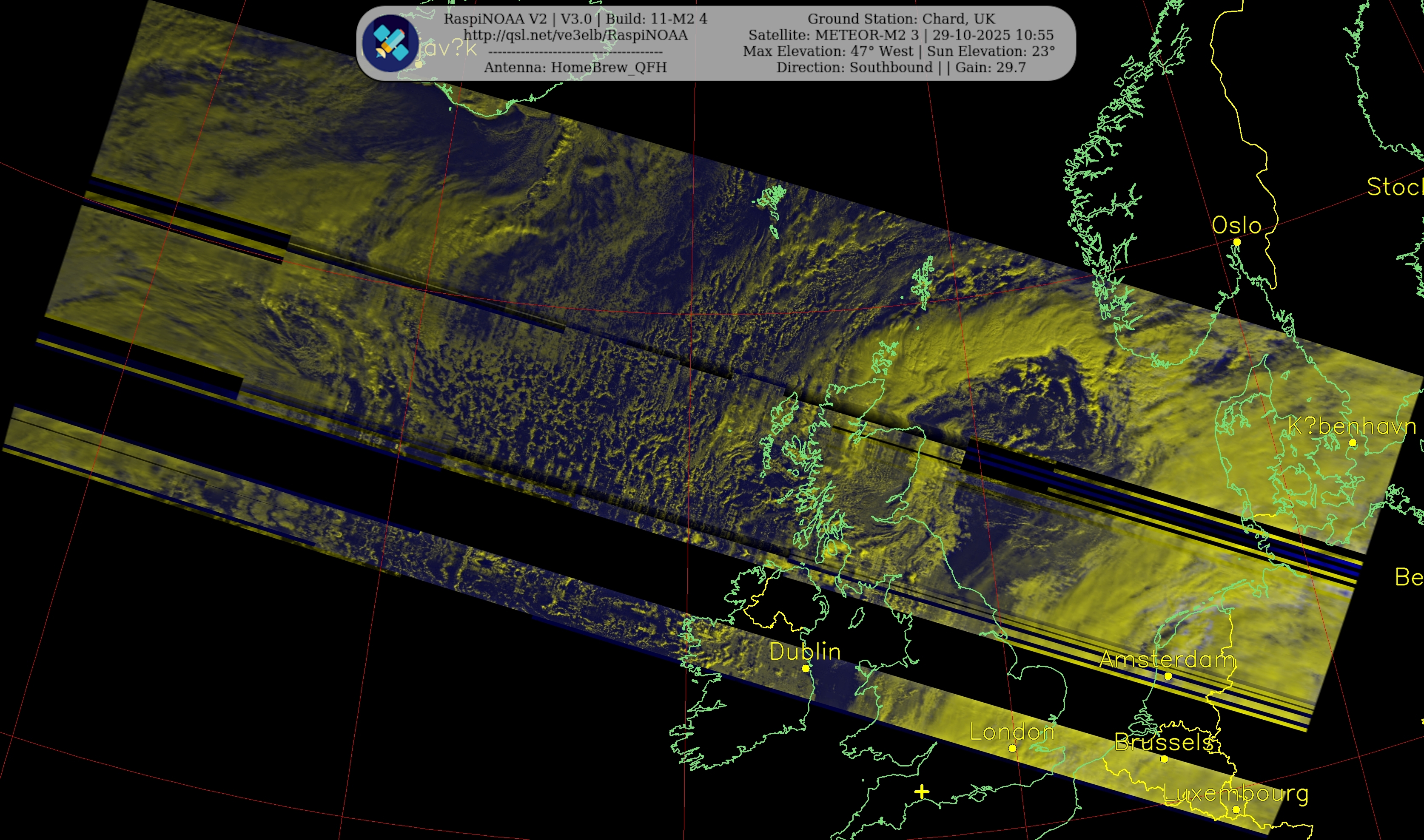Click the Satellite METEOR-M2 3 header line
This screenshot has width=1424, height=840.
pyautogui.click(x=901, y=35)
